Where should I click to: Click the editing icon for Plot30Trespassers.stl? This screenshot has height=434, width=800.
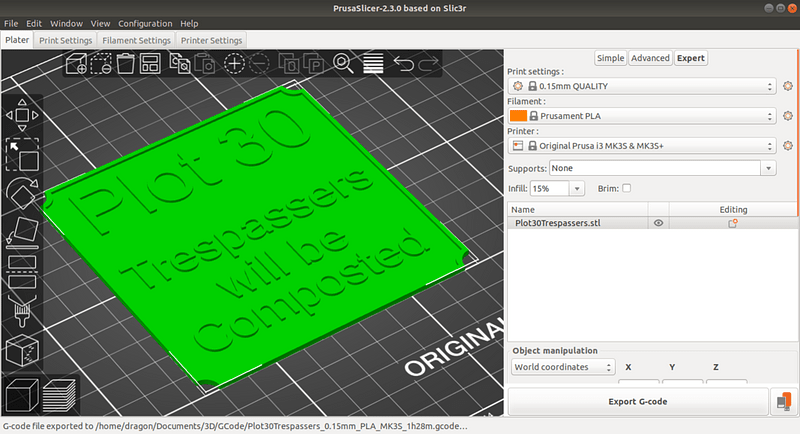click(x=733, y=223)
